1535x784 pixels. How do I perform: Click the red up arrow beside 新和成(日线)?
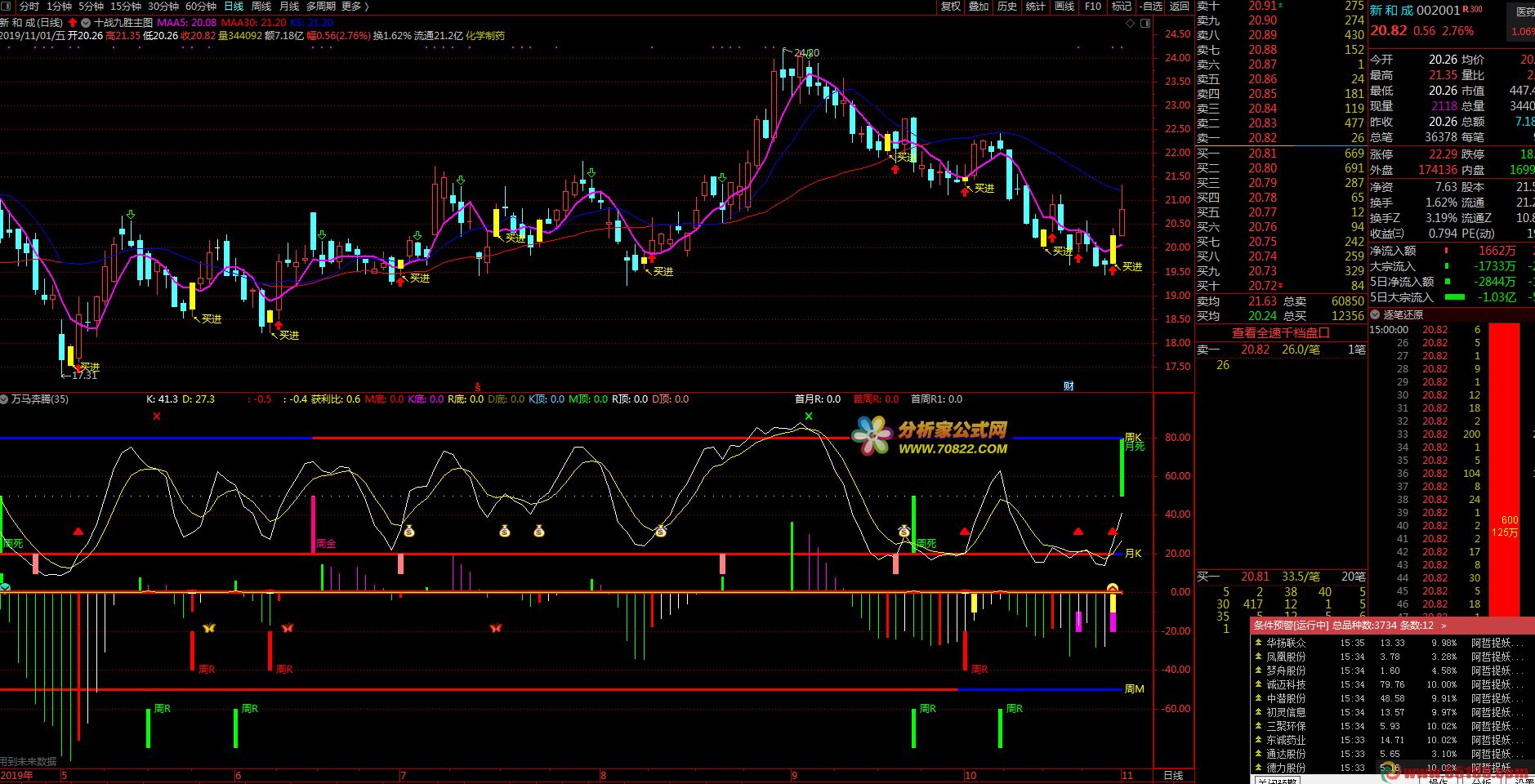coord(73,23)
